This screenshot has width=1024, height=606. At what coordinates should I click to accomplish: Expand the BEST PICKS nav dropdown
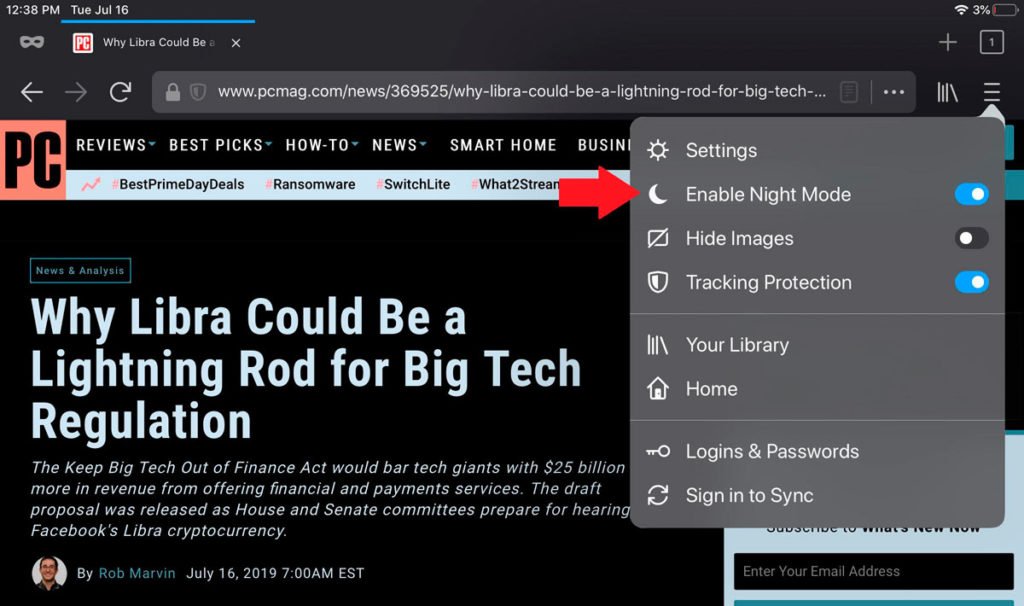(x=220, y=145)
